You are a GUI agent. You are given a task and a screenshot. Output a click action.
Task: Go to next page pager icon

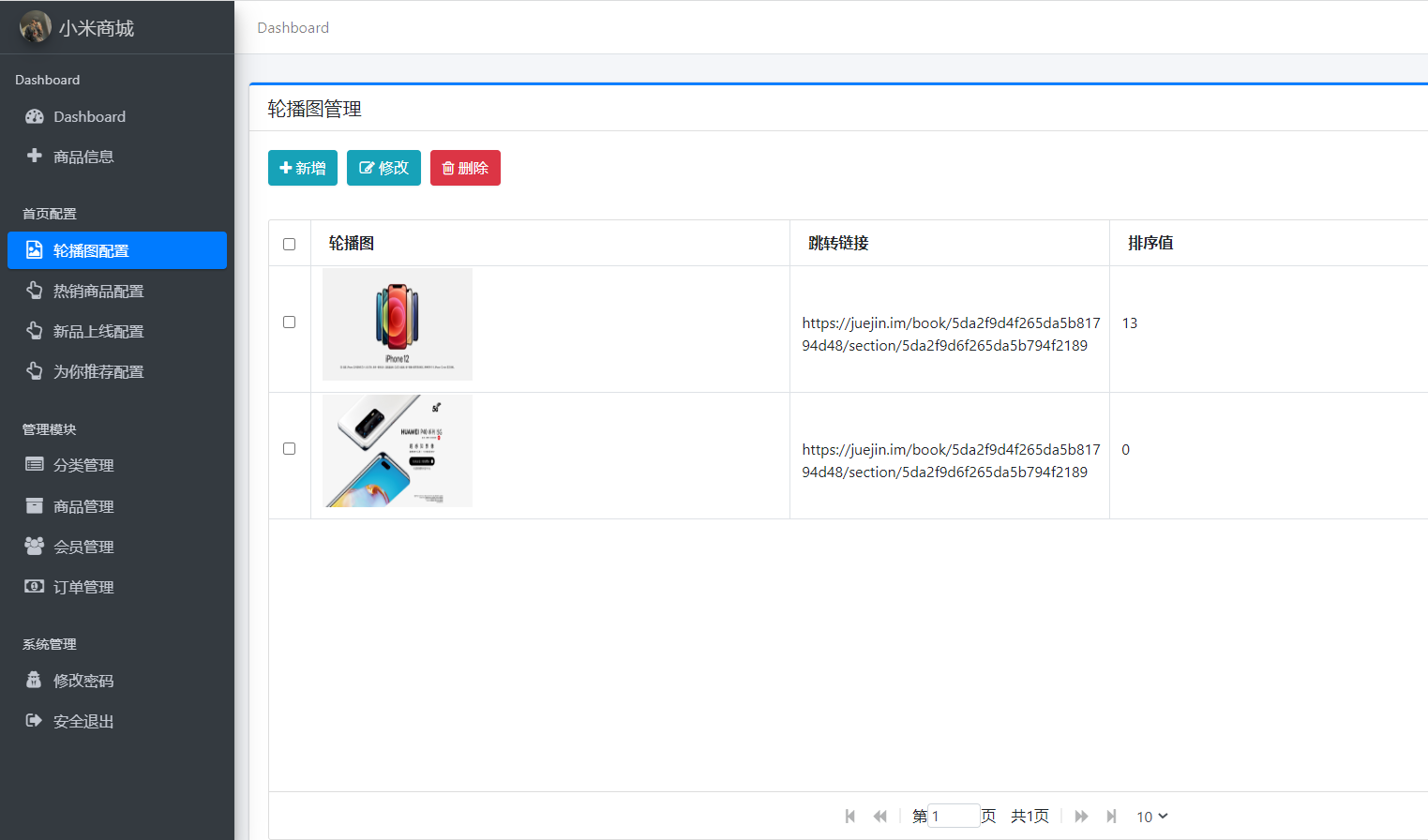[1081, 817]
